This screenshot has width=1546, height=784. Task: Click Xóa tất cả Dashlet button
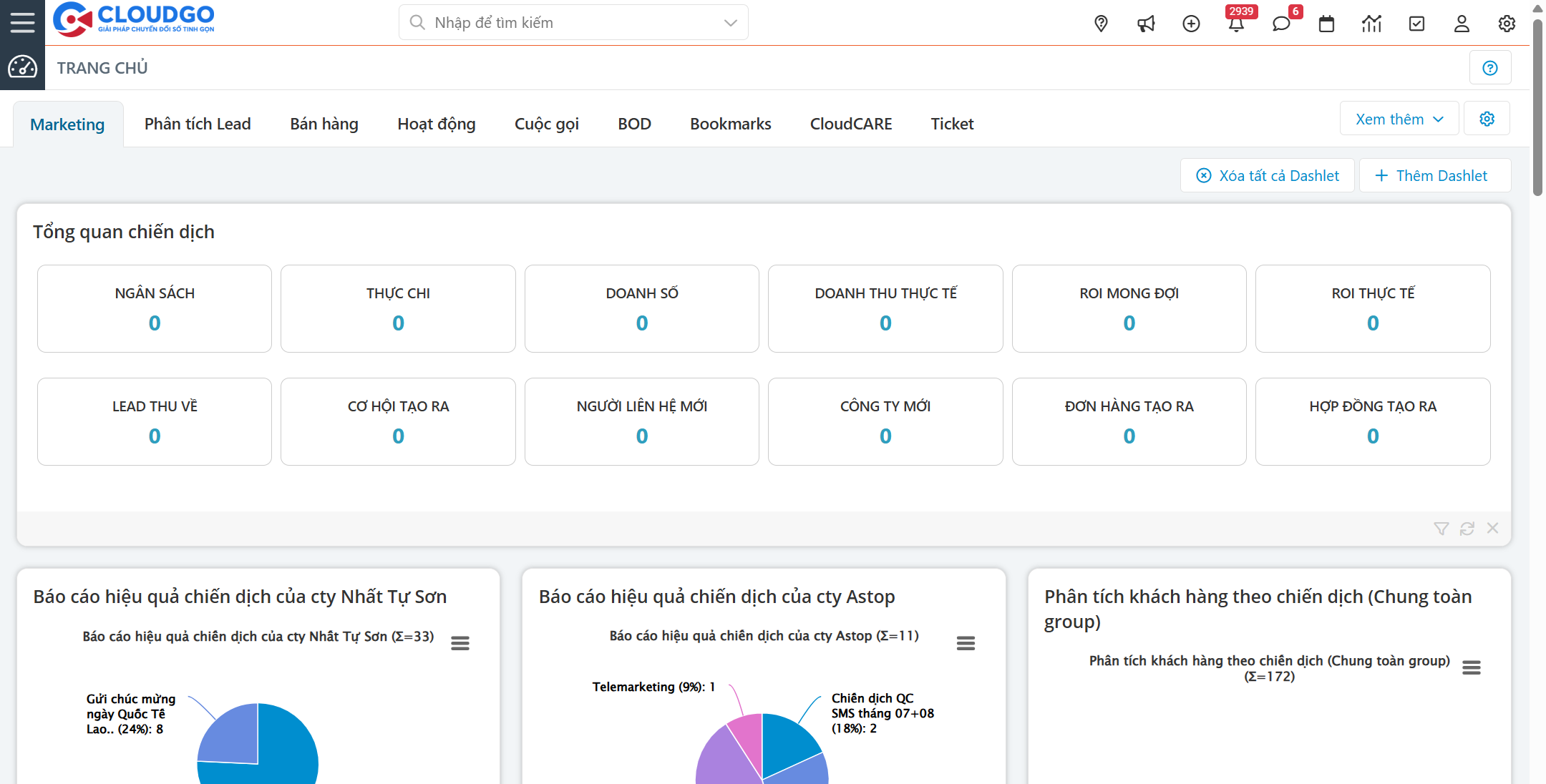coord(1268,176)
